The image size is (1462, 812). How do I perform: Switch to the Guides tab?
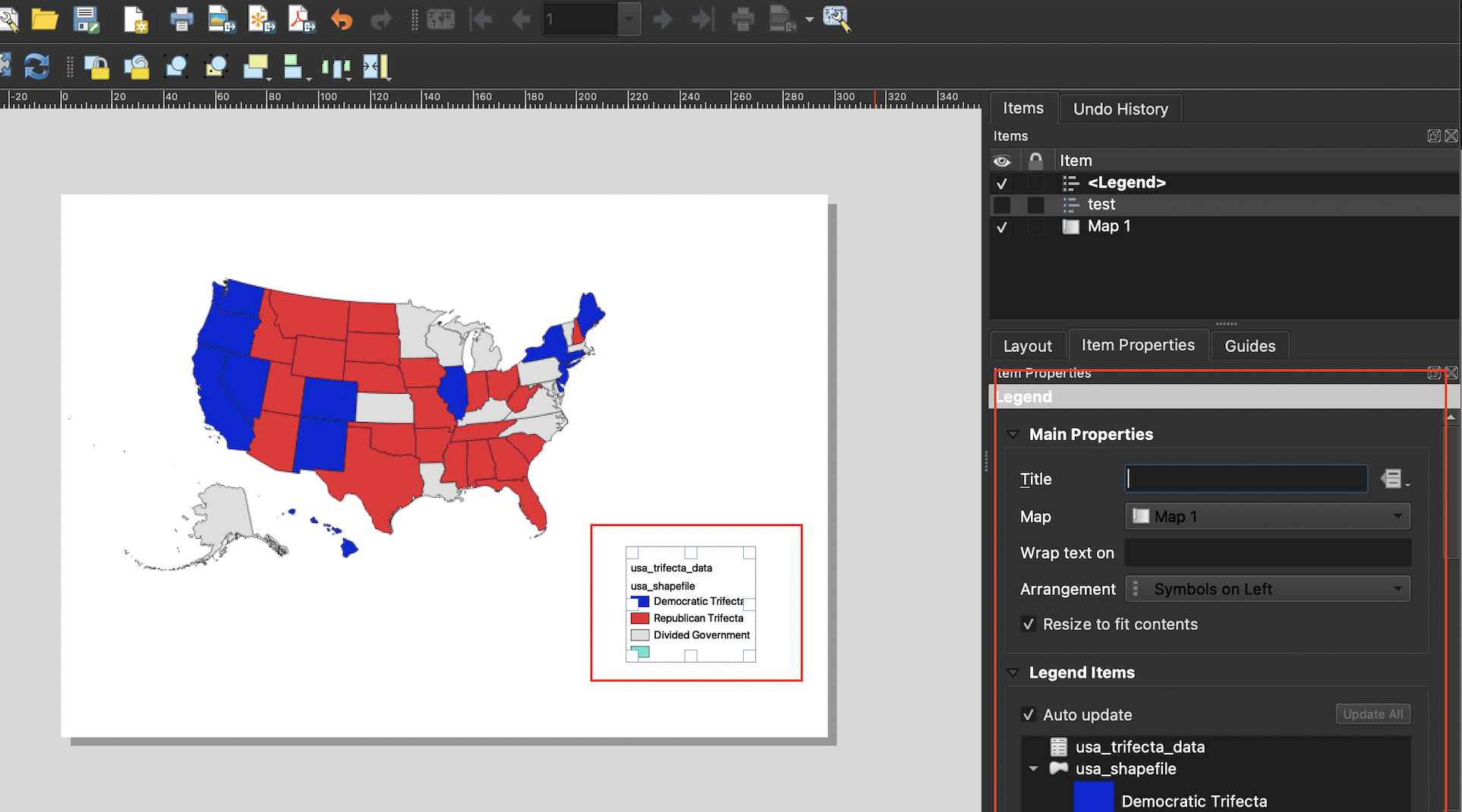[1249, 346]
